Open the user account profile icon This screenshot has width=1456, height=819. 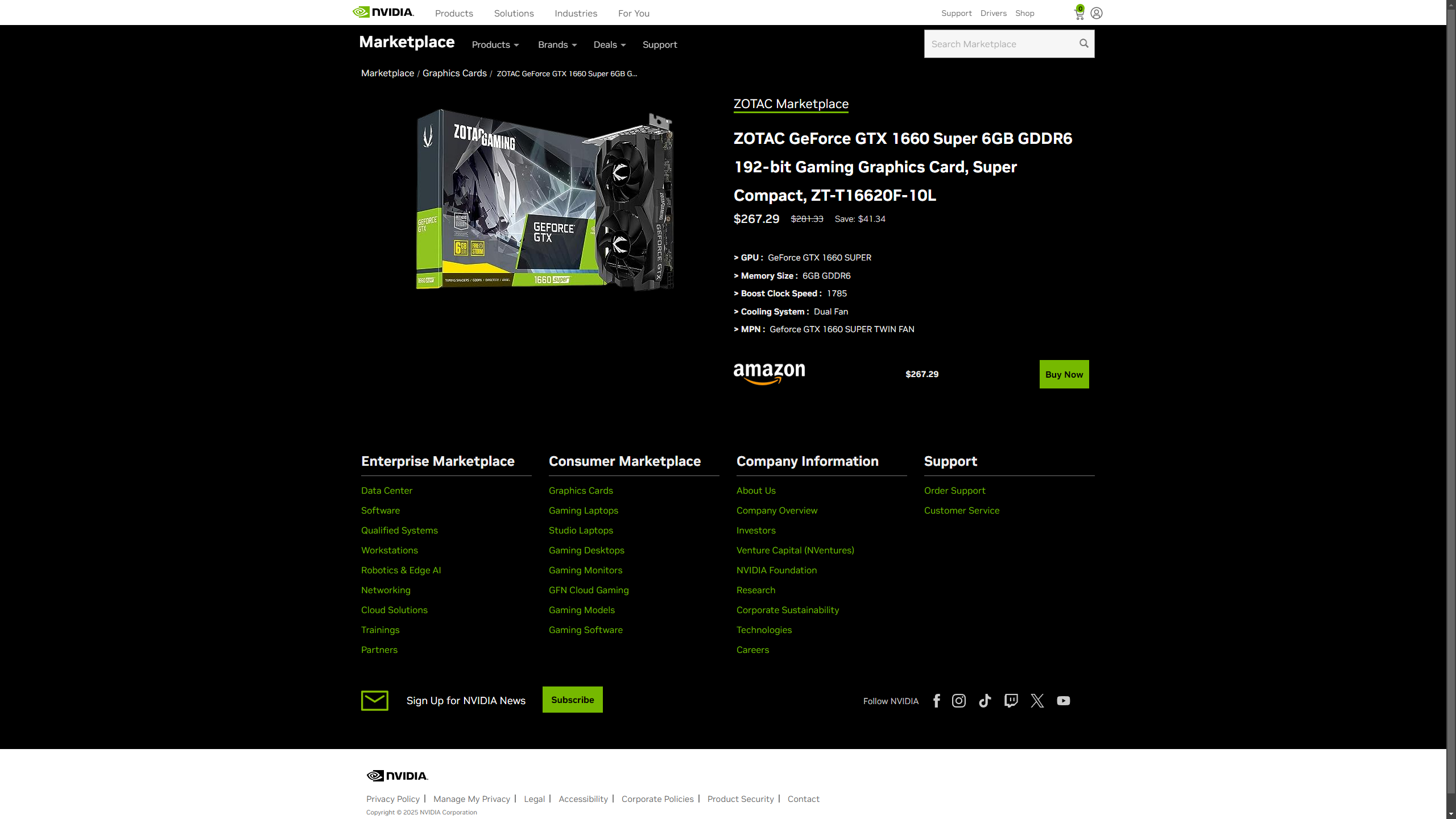tap(1097, 13)
